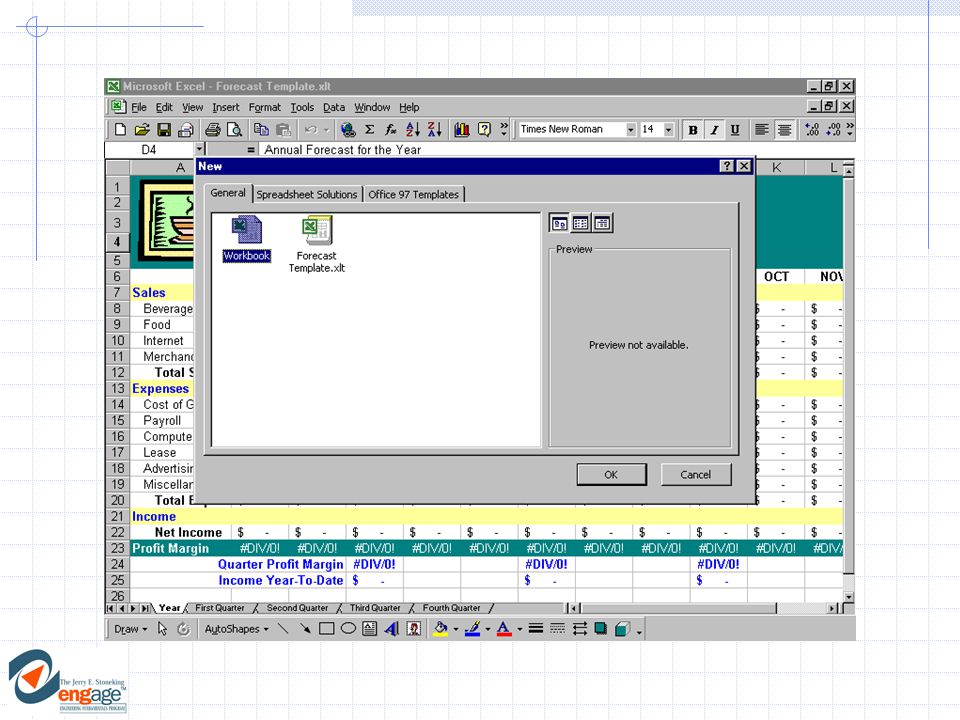Image resolution: width=960 pixels, height=720 pixels.
Task: Click the Arrow Style icon
Action: pos(580,629)
